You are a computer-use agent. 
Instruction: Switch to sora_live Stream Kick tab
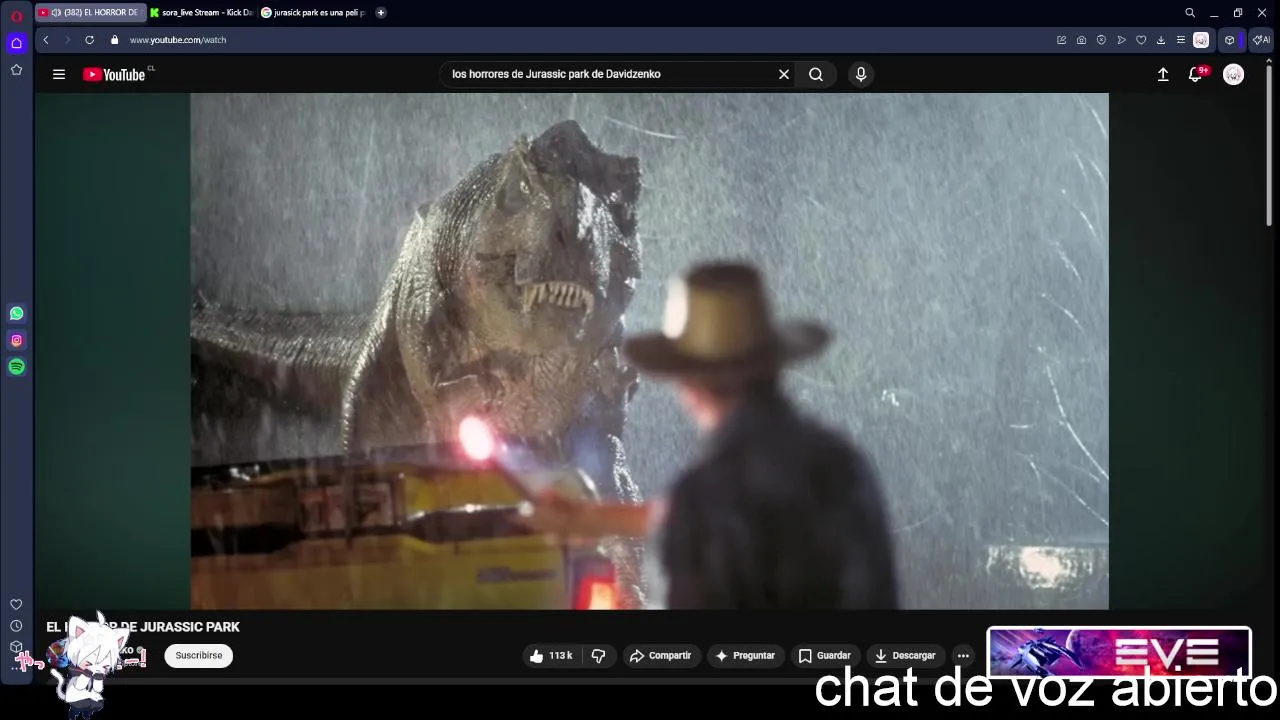(202, 13)
